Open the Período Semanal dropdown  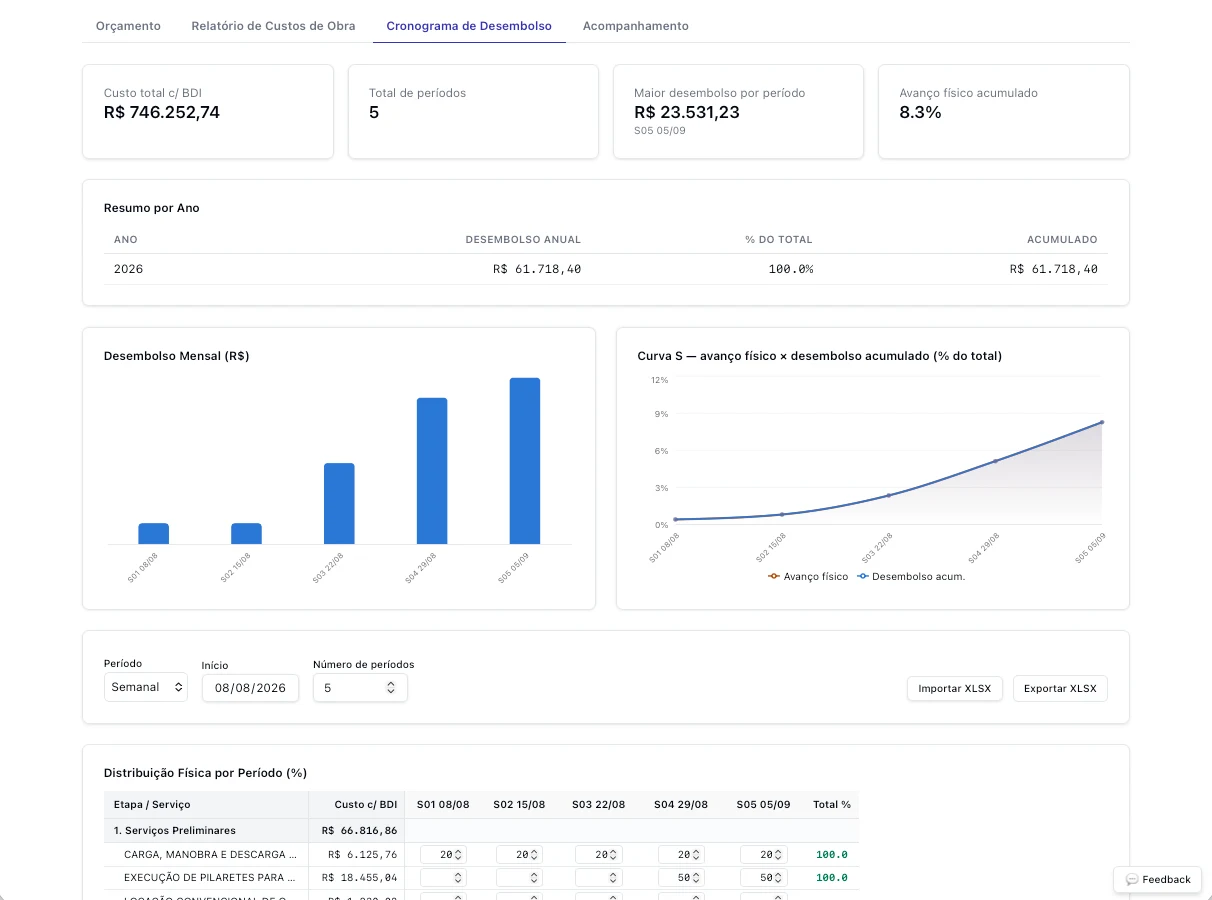pos(145,687)
